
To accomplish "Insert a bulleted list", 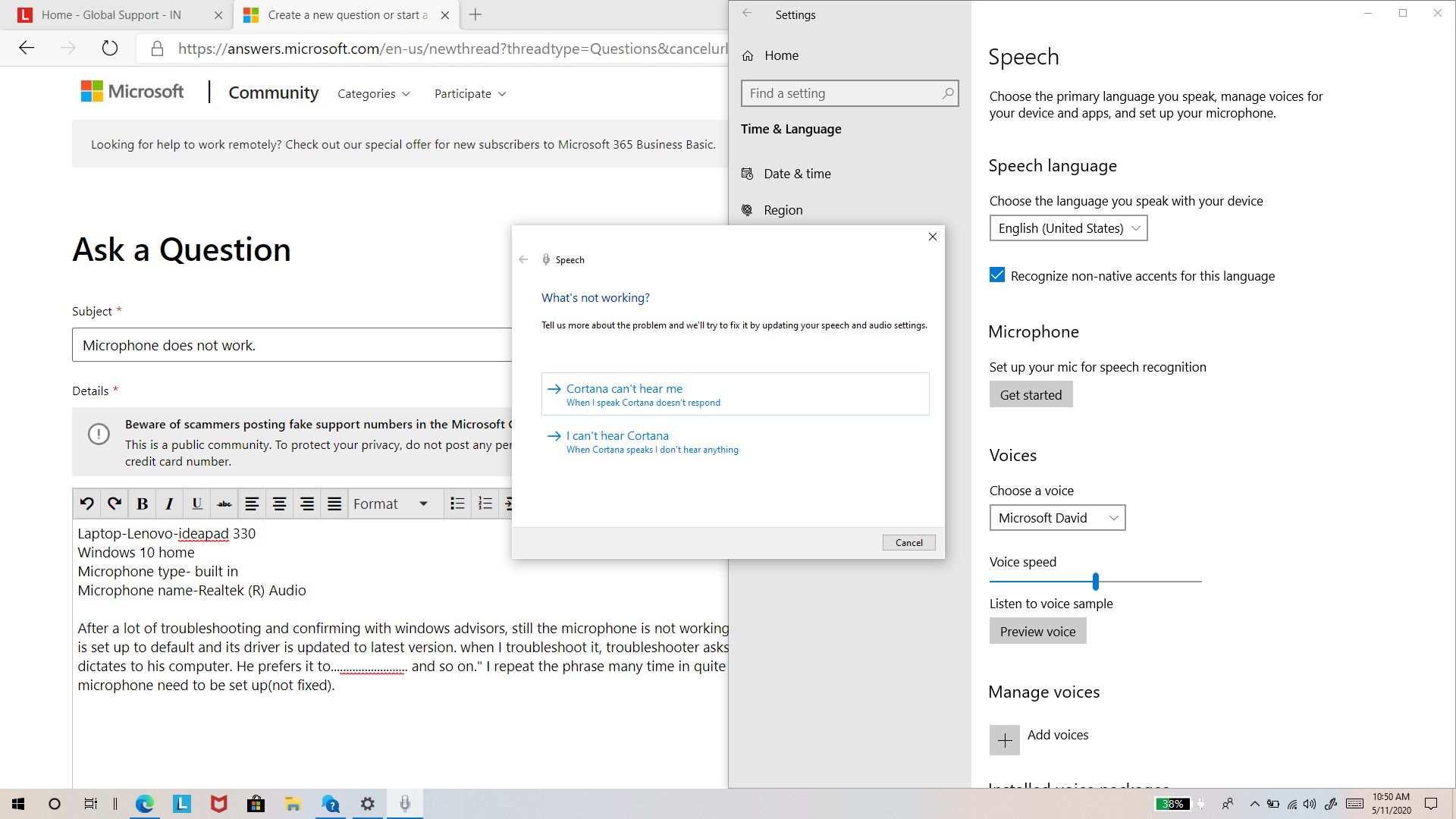I will click(x=457, y=504).
